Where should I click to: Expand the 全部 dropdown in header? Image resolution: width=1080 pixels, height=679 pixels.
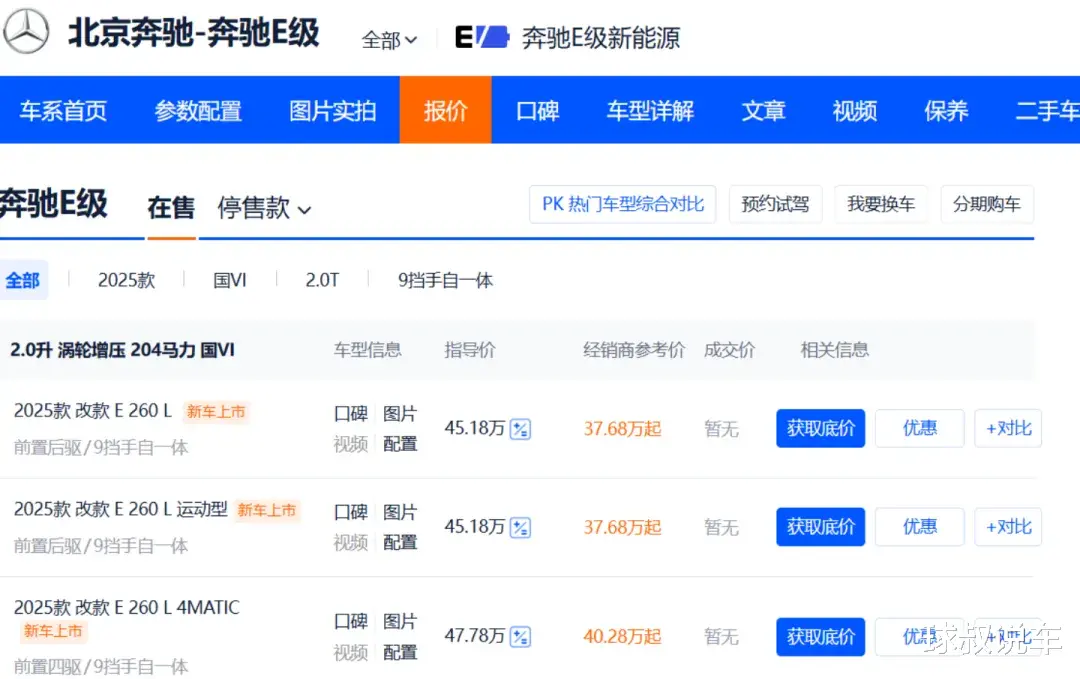tap(389, 40)
